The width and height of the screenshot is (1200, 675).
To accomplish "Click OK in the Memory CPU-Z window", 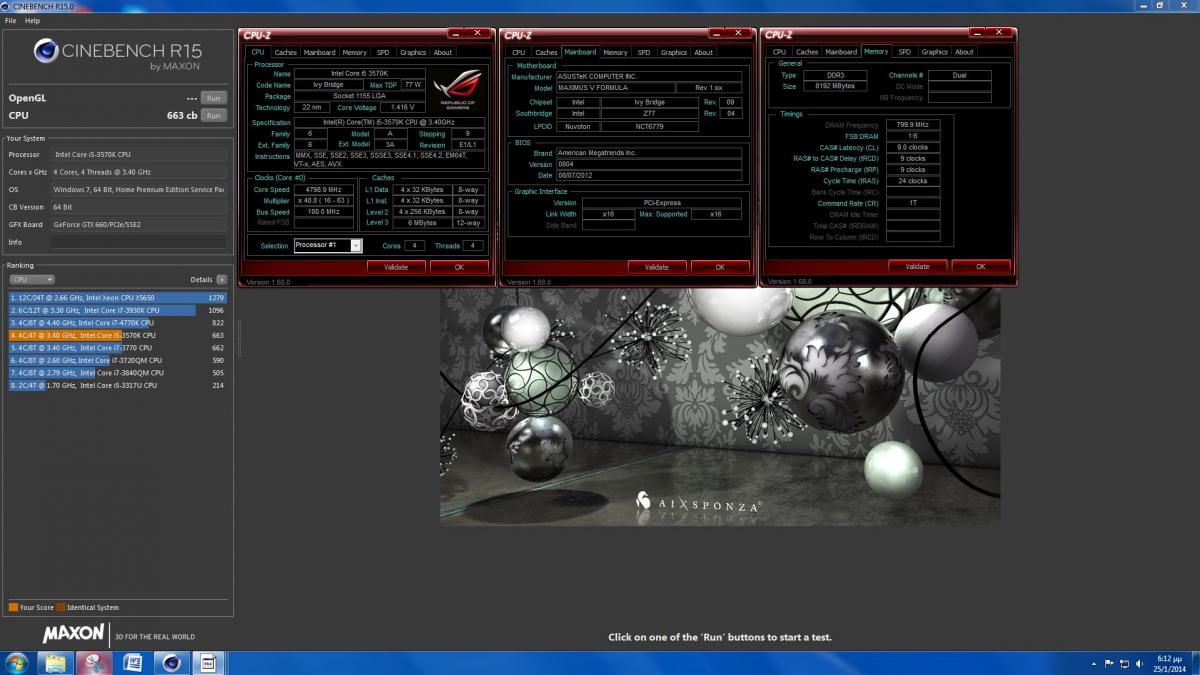I will [980, 267].
